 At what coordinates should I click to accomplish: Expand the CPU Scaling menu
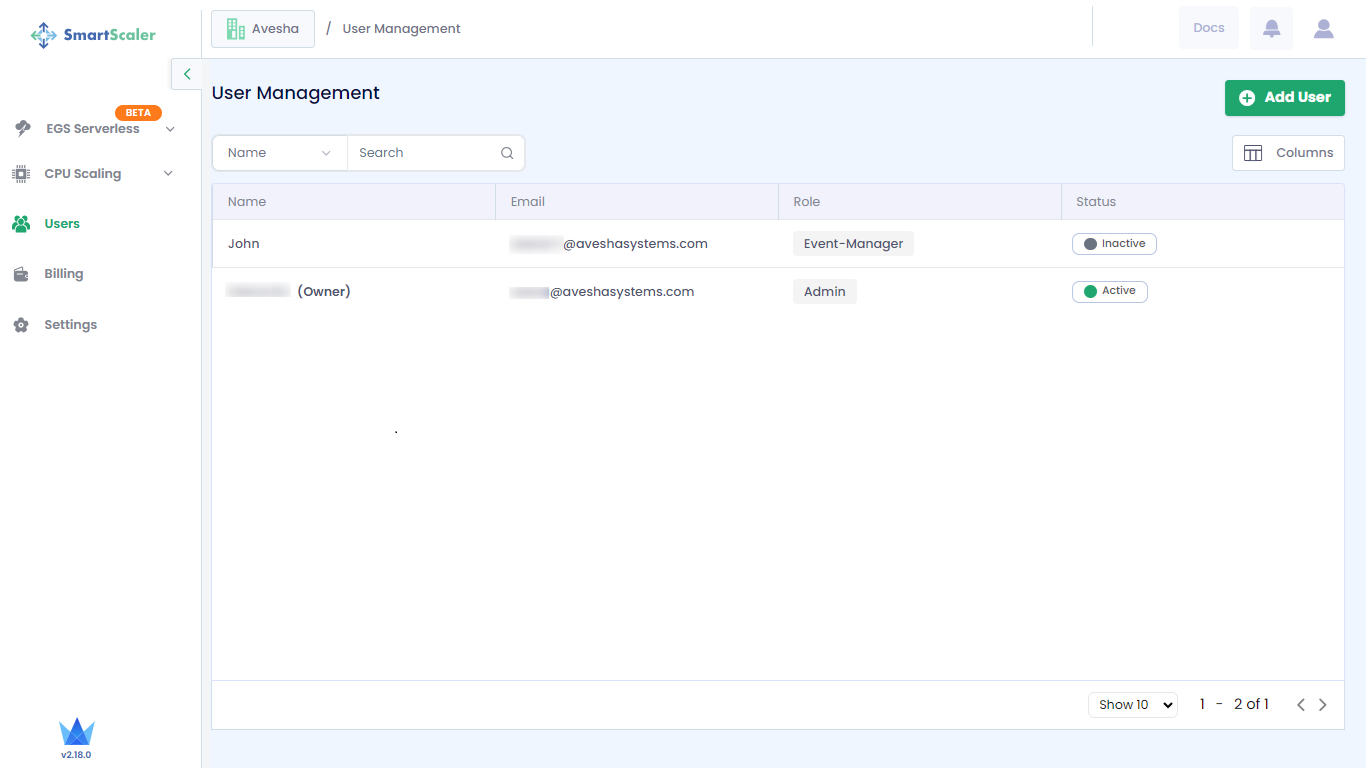[x=168, y=174]
